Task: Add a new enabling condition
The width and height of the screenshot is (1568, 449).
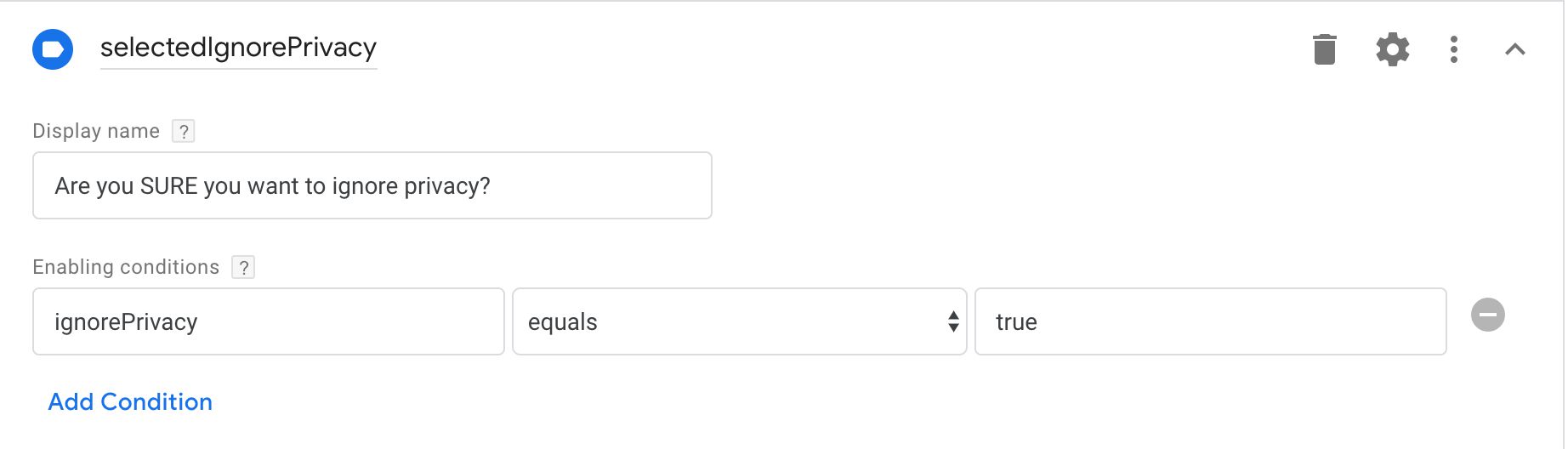Action: click(130, 401)
